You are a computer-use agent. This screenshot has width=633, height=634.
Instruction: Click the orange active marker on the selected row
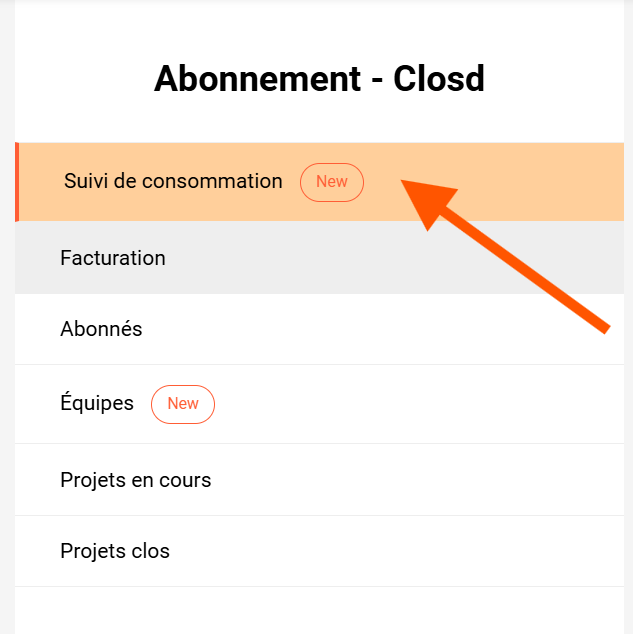17,182
